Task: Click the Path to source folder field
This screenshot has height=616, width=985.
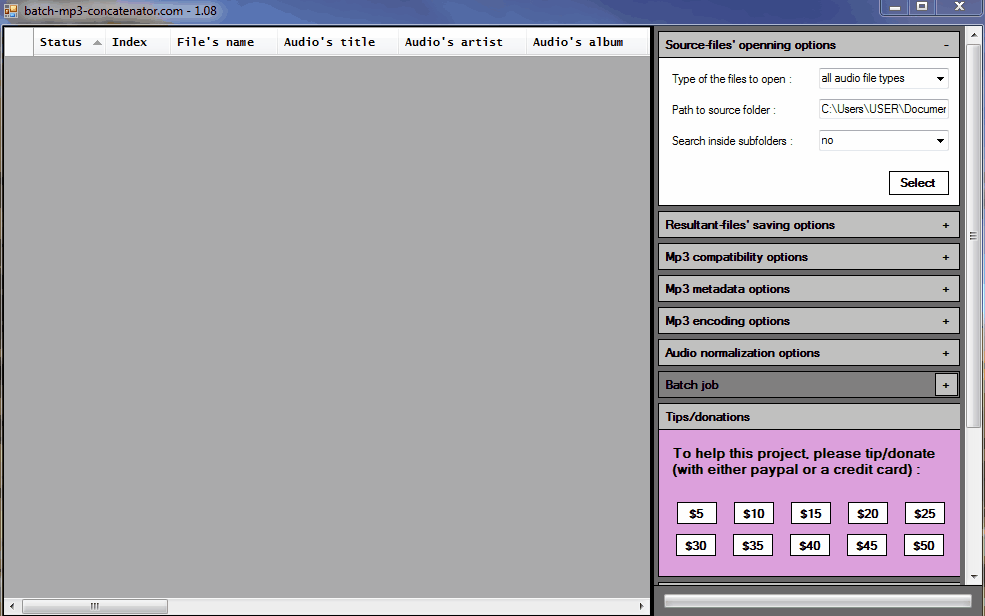Action: pyautogui.click(x=883, y=109)
